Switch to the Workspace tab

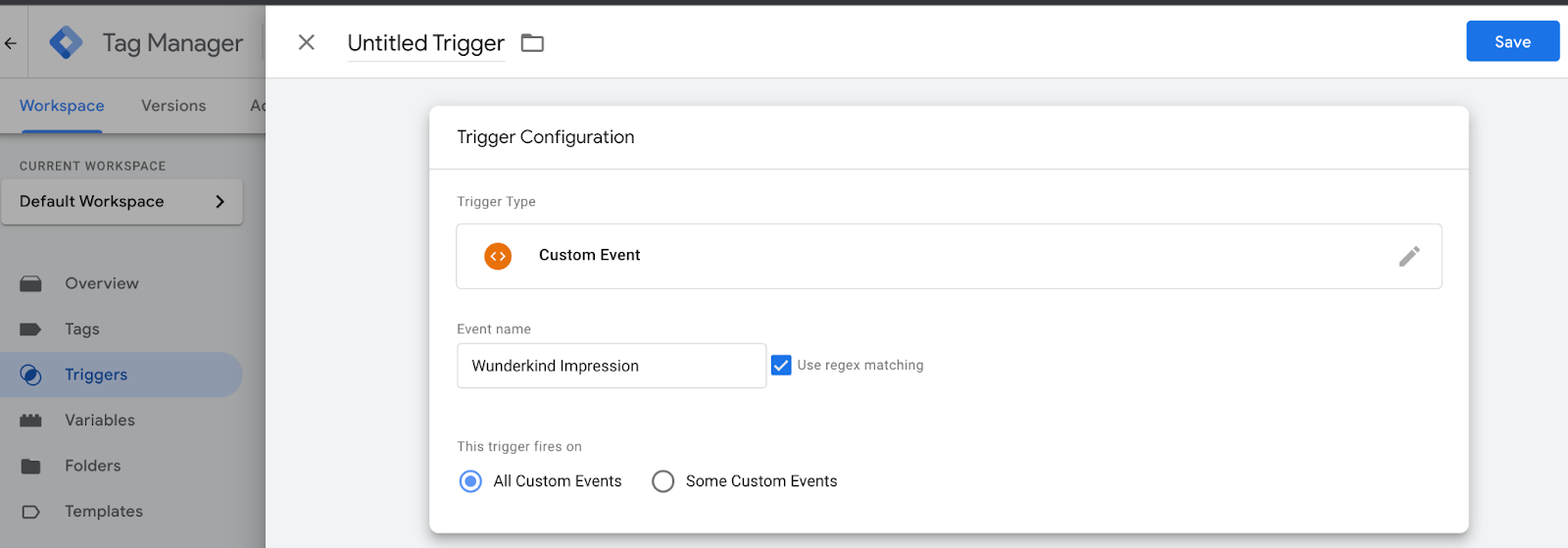(62, 106)
